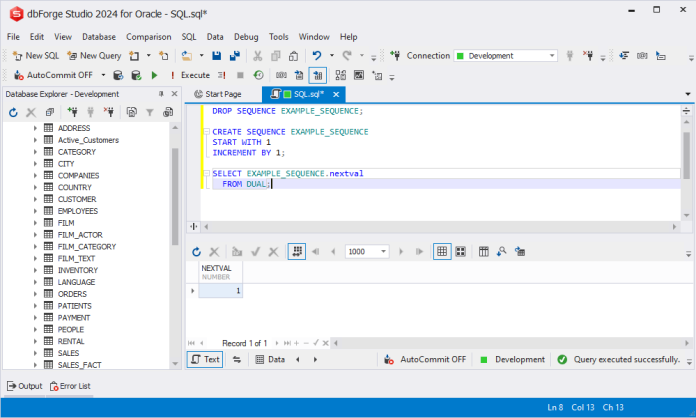The width and height of the screenshot is (696, 418).
Task: Click the New SQL toolbar button
Action: [x=36, y=56]
